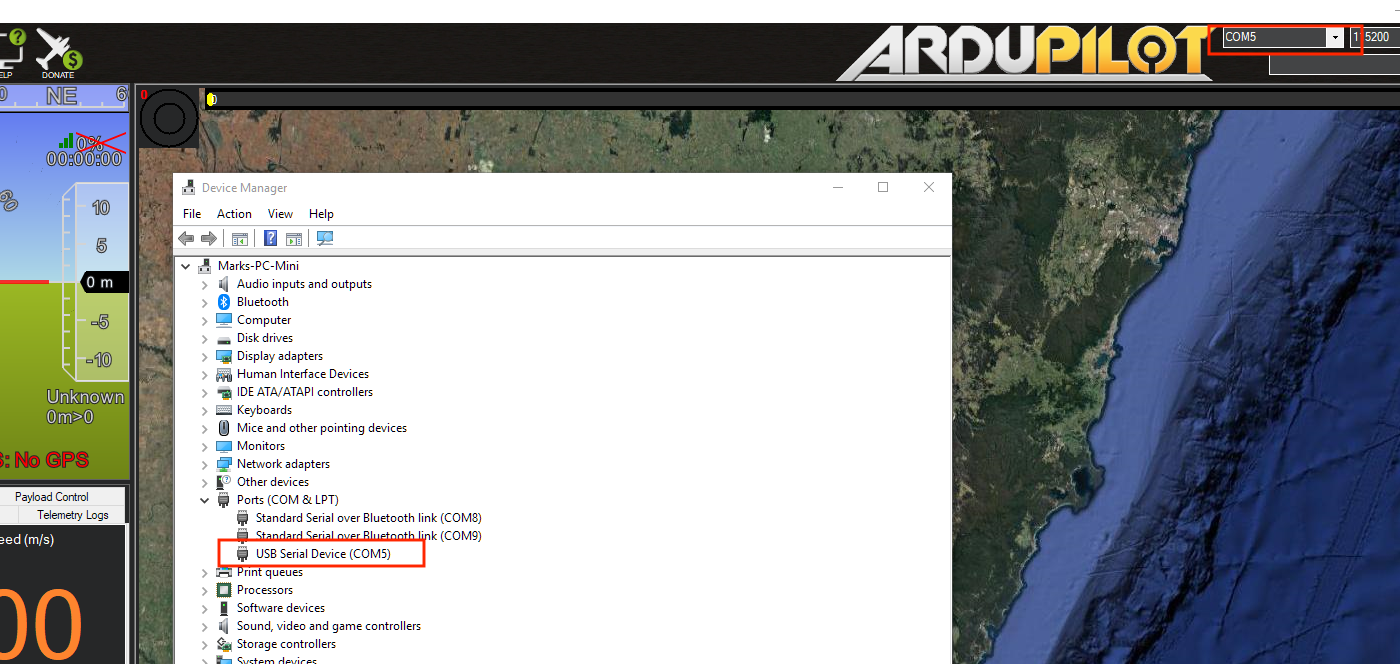Open the View menu in Device Manager
Viewport: 1400px width, 664px height.
click(x=280, y=214)
